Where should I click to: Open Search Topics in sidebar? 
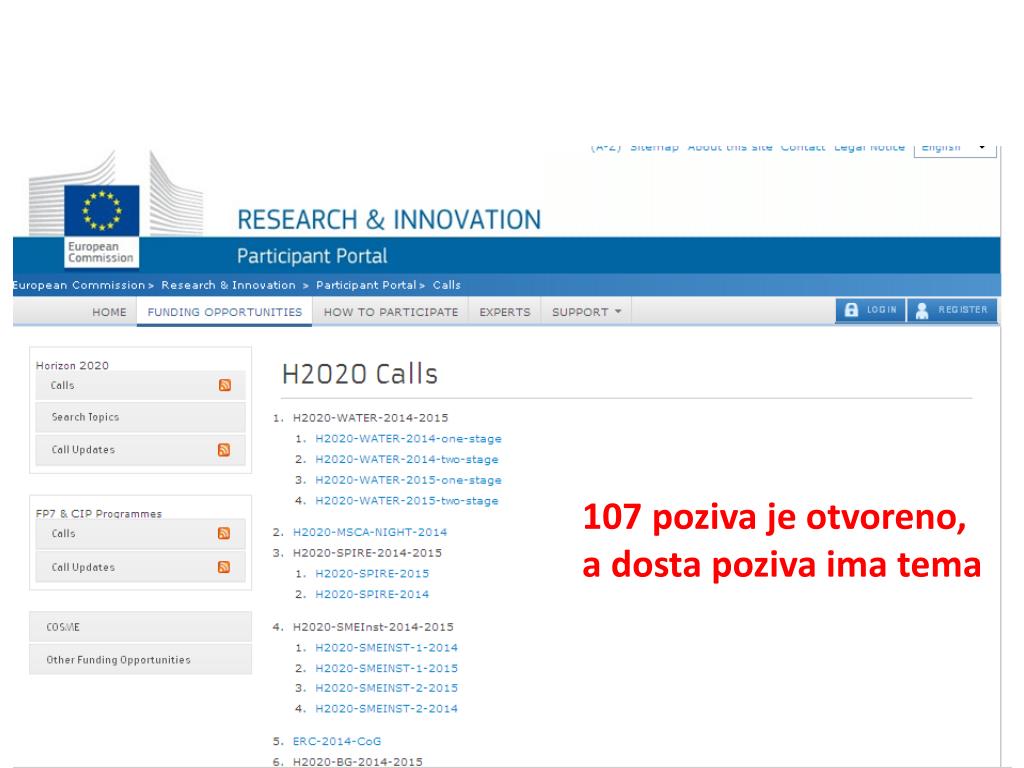click(140, 417)
